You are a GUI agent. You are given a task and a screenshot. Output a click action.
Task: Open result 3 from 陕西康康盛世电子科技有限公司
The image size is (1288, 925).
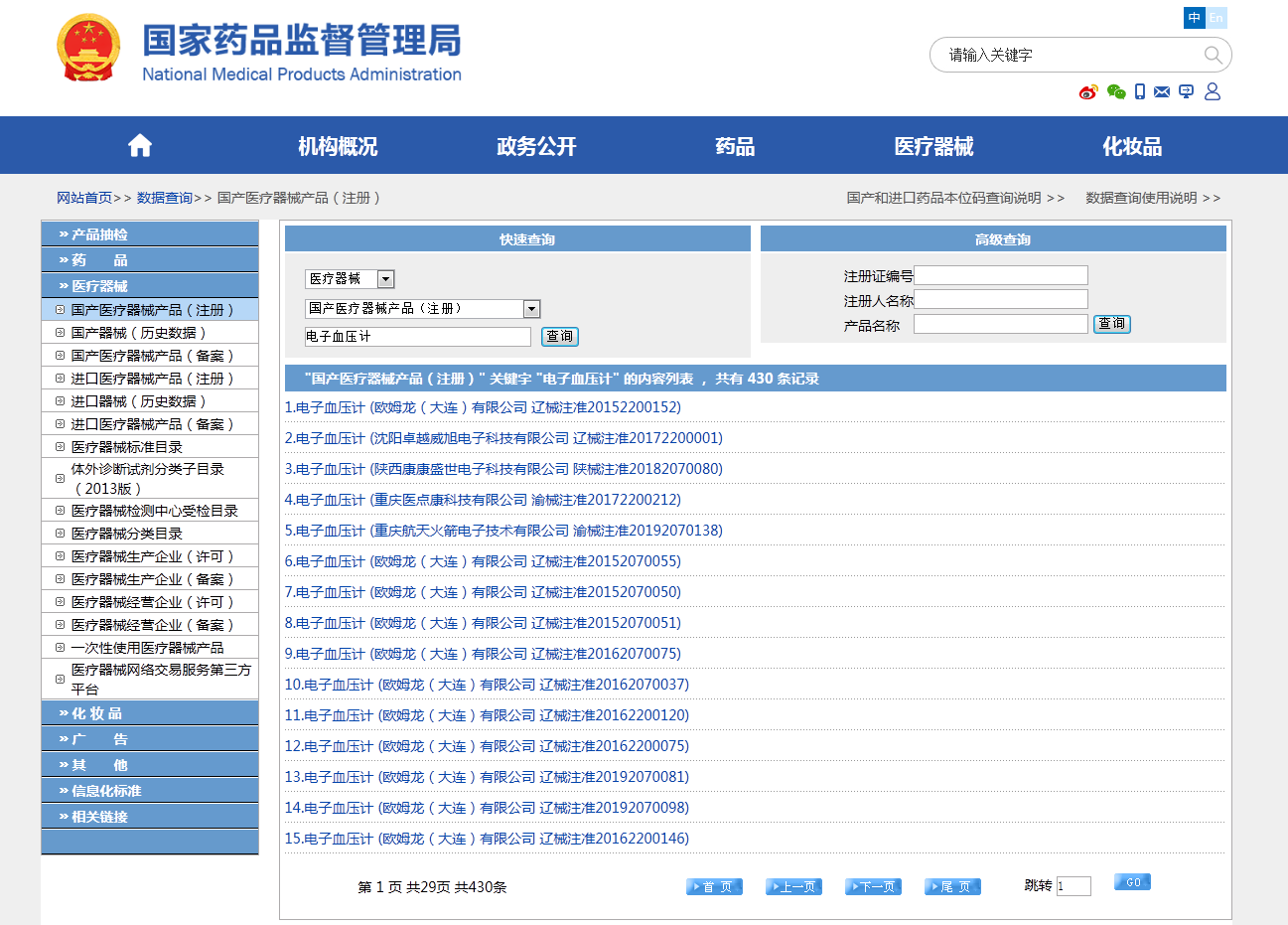tap(503, 469)
